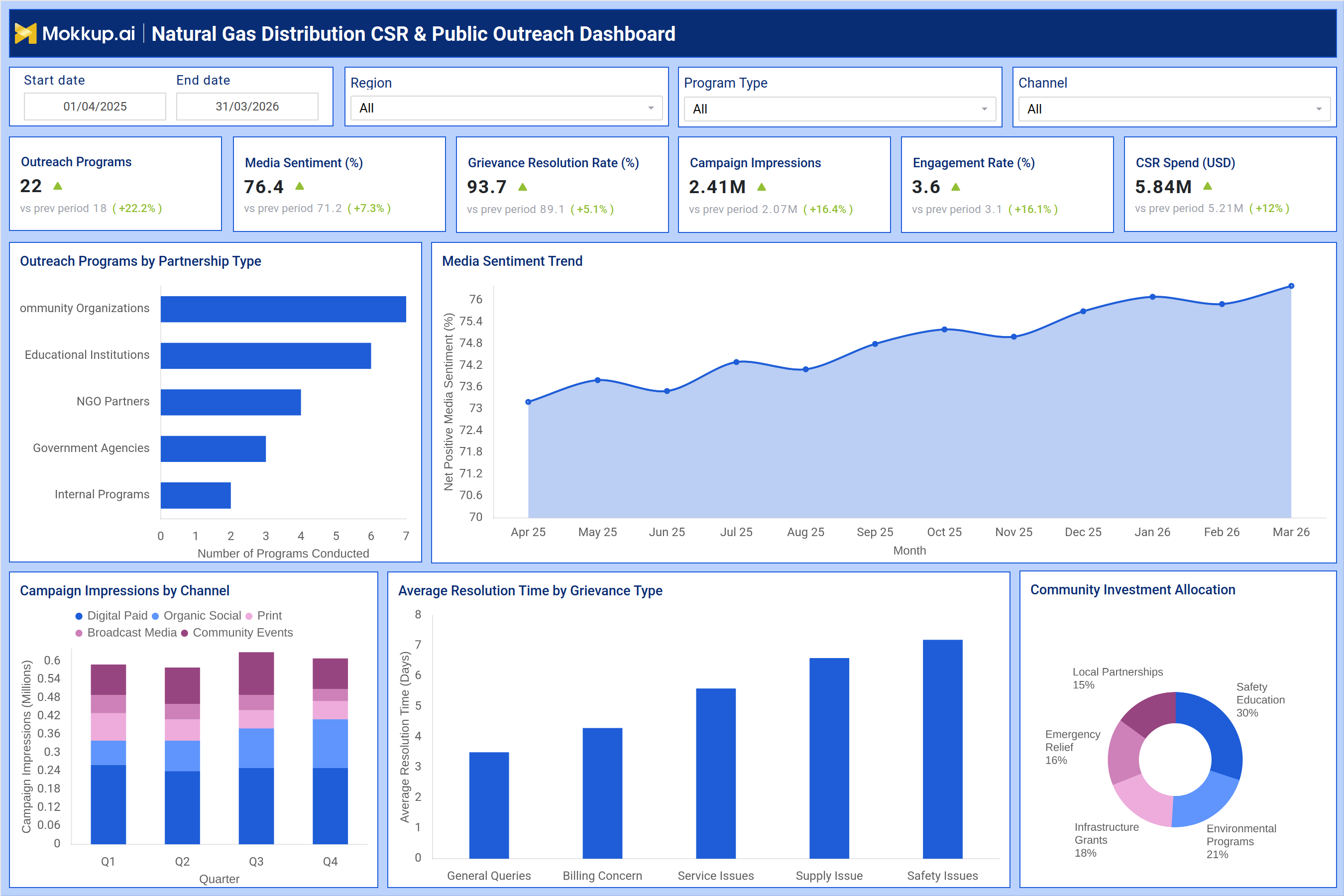Click Average Resolution Time by Grievance Type title
Image resolution: width=1344 pixels, height=896 pixels.
530,590
